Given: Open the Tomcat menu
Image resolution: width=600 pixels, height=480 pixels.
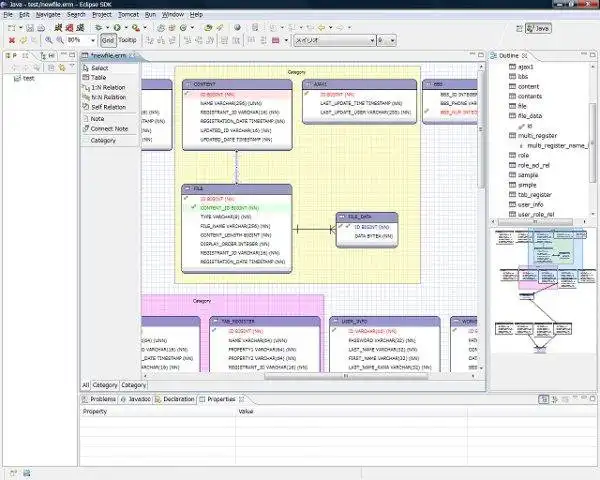Looking at the screenshot, I should pyautogui.click(x=128, y=15).
